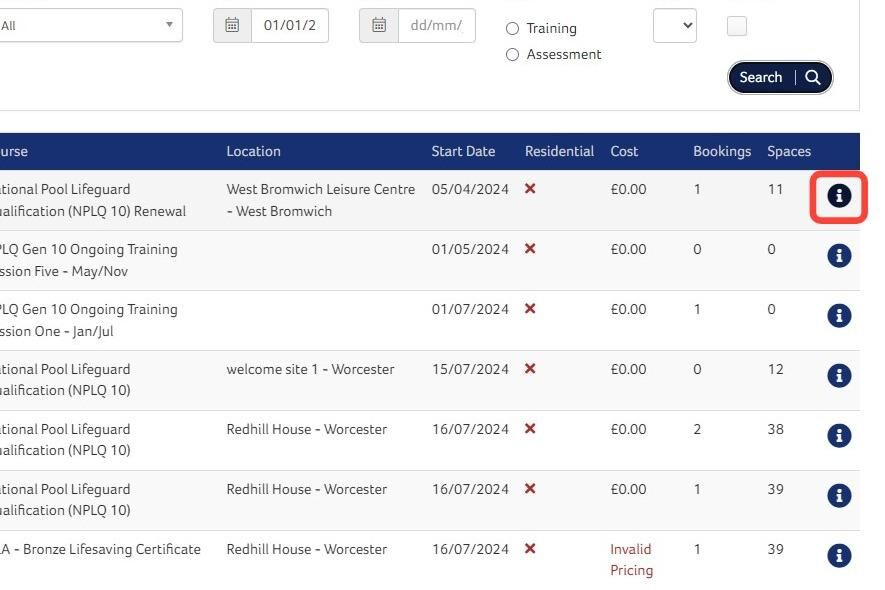Sort by the Cost column header
The width and height of the screenshot is (885, 590).
tap(624, 151)
